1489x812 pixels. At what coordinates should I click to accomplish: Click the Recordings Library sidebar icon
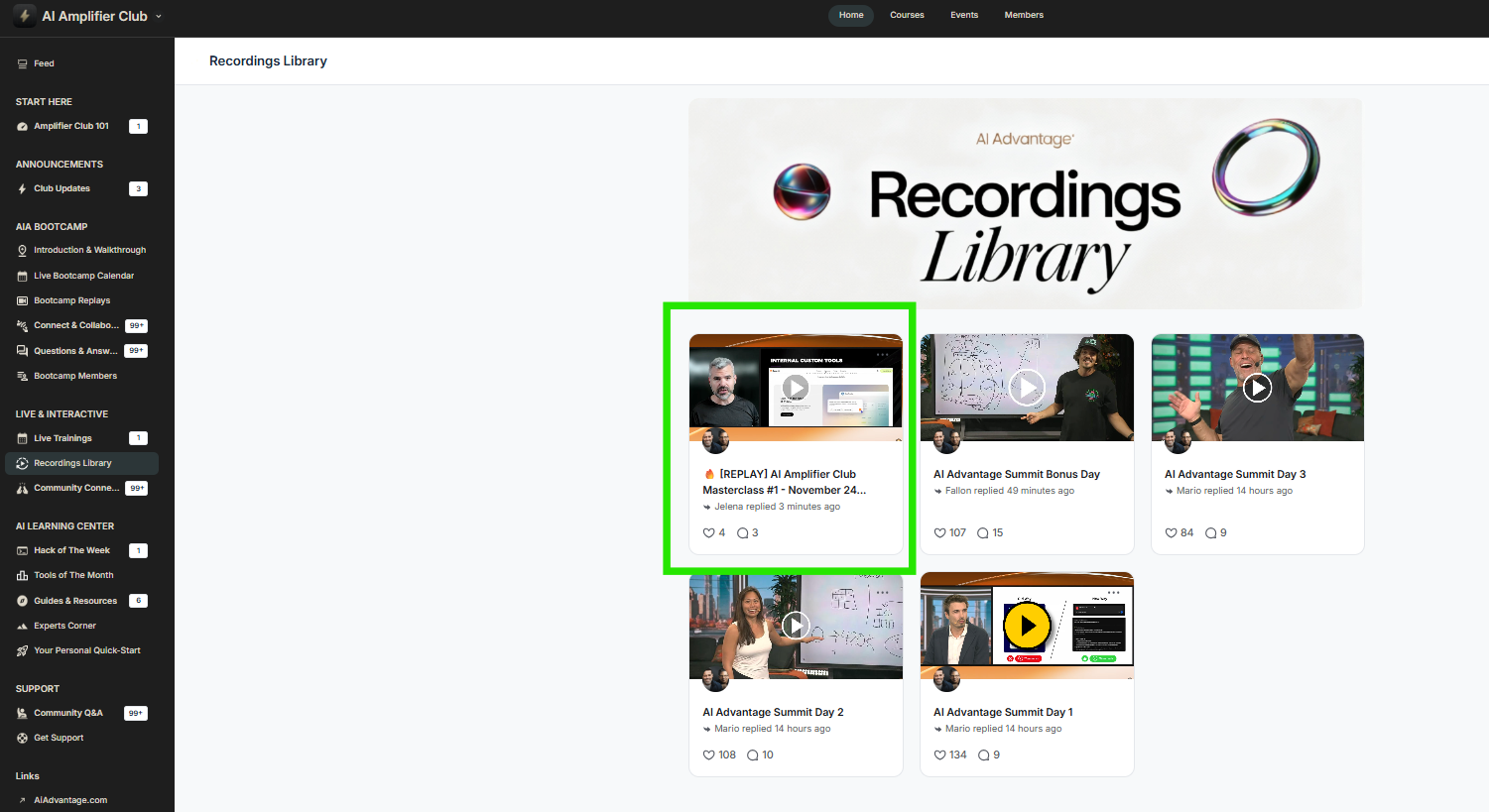(22, 463)
